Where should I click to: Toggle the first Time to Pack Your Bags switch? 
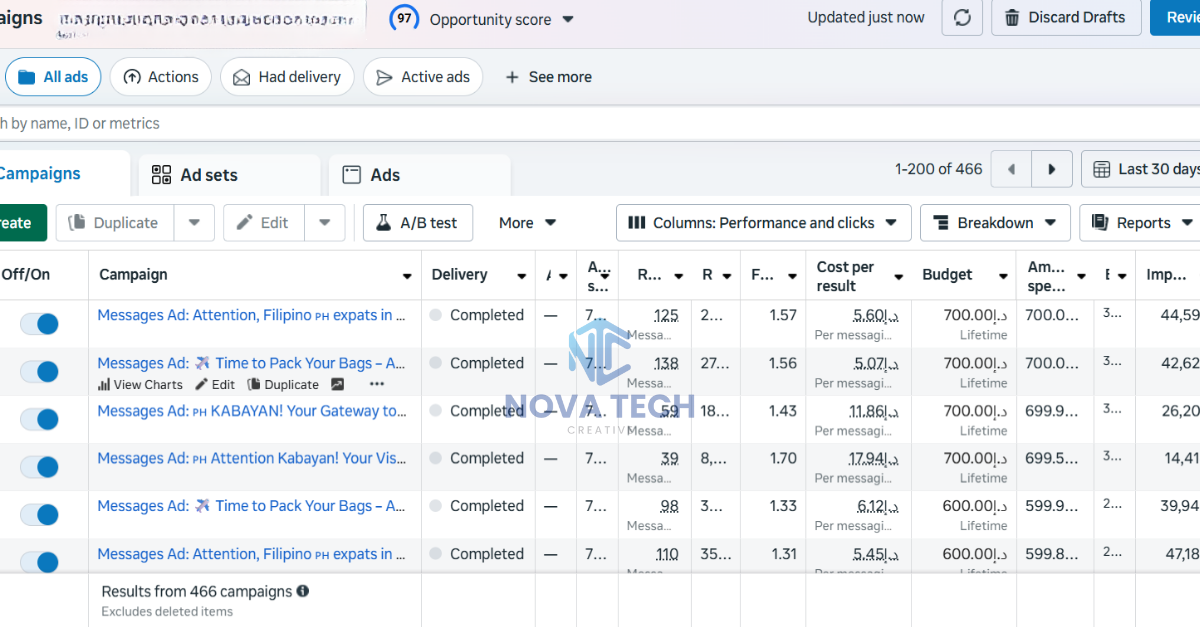(40, 372)
